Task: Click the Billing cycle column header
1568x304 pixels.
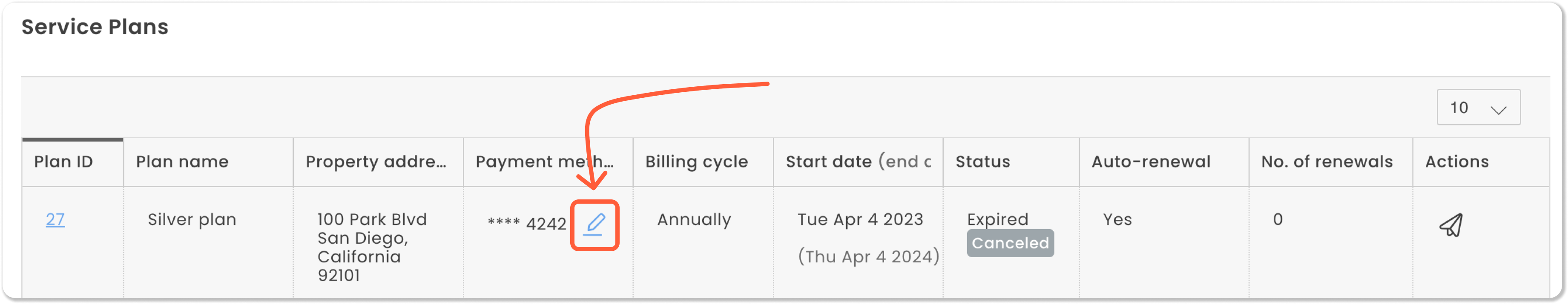Action: 696,162
